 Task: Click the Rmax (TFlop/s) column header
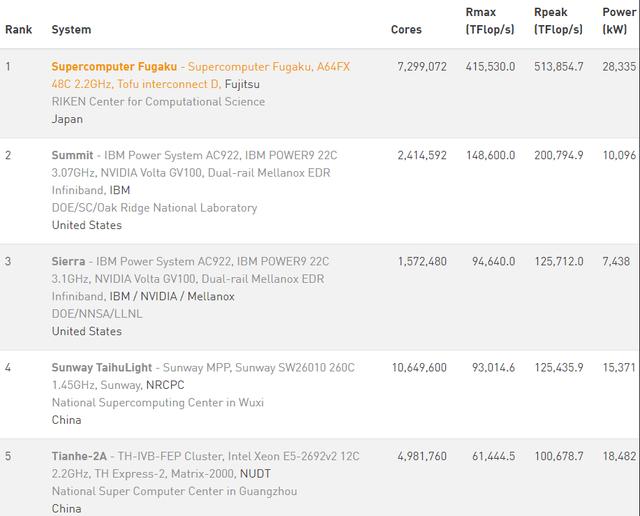click(490, 21)
